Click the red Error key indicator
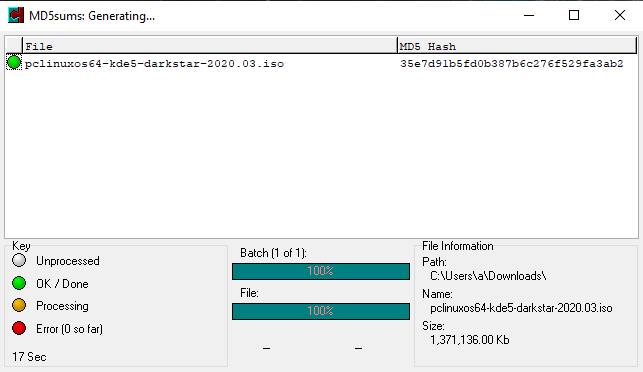This screenshot has height=372, width=643. pos(19,328)
